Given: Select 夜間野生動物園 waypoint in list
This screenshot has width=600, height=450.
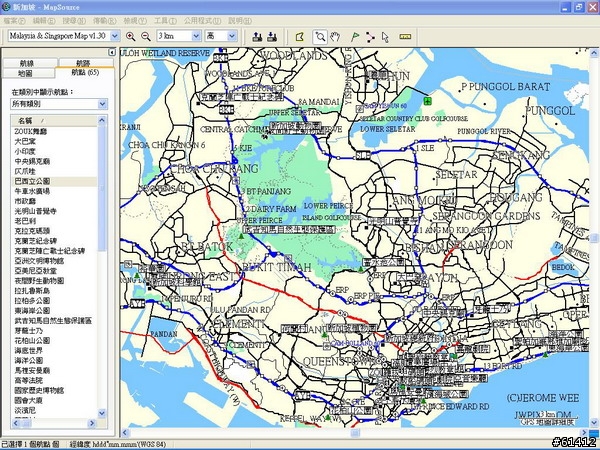Looking at the screenshot, I should point(39,281).
